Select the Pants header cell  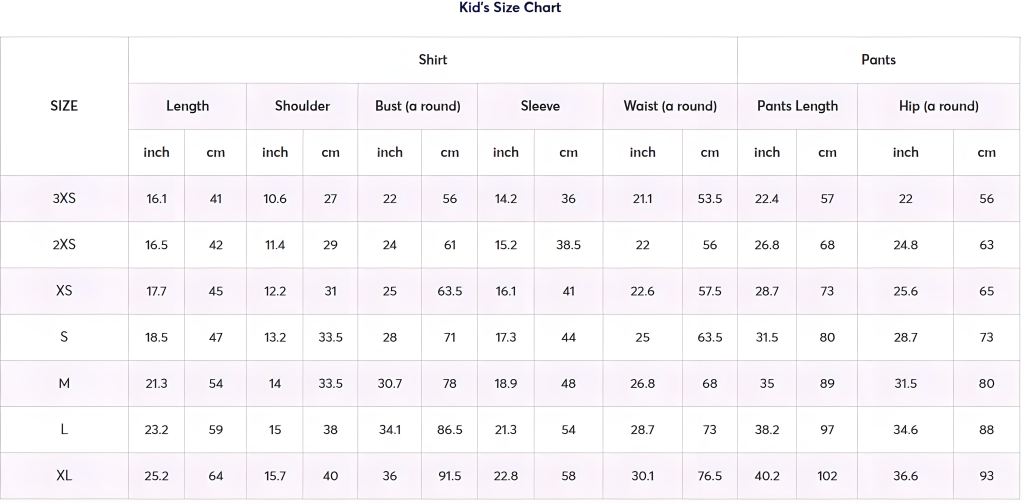tap(878, 59)
